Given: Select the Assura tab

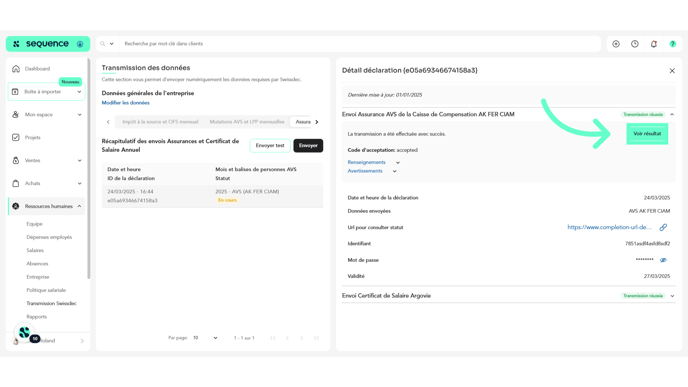Looking at the screenshot, I should click(x=302, y=122).
